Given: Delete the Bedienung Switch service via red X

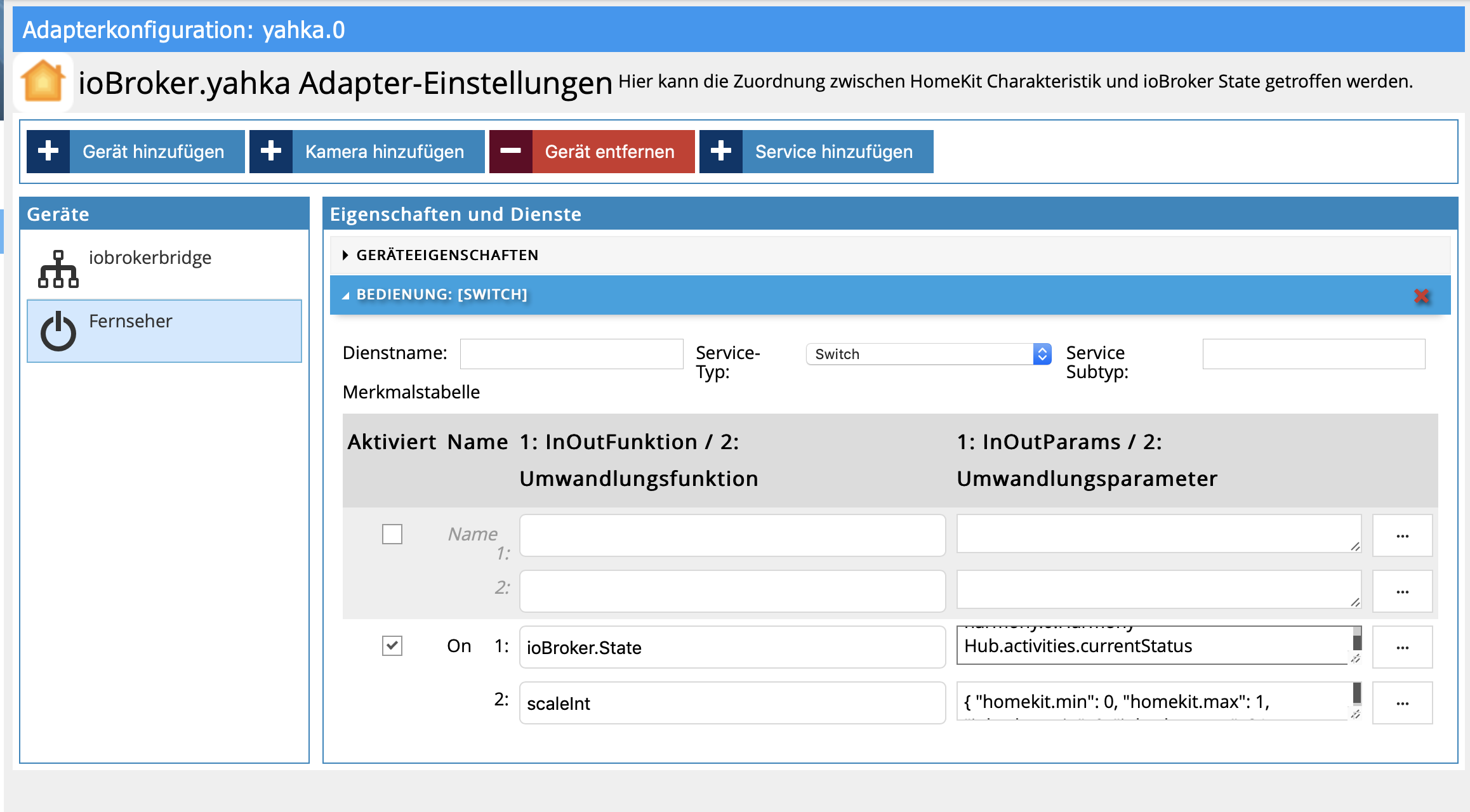Looking at the screenshot, I should tap(1422, 296).
